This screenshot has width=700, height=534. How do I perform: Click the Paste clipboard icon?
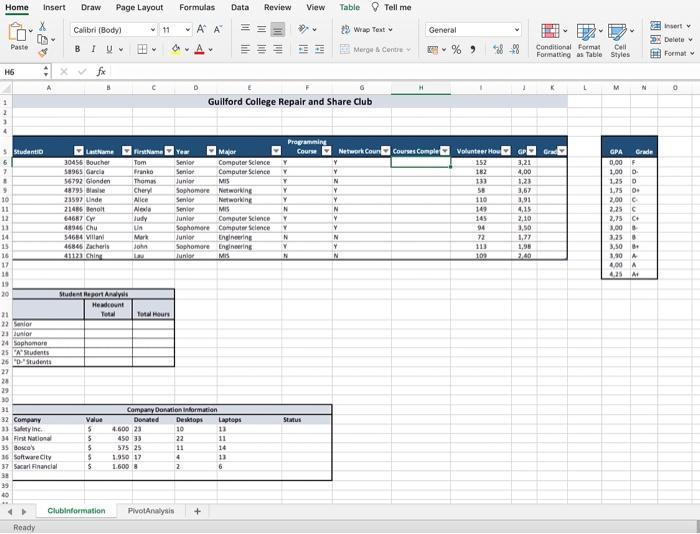coord(18,33)
